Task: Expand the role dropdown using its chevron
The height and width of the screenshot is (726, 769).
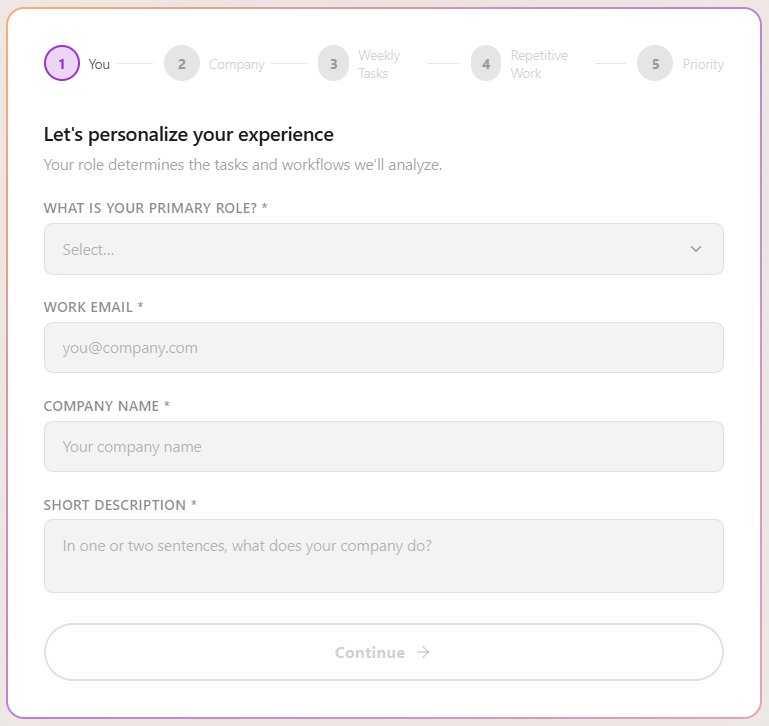Action: (696, 249)
